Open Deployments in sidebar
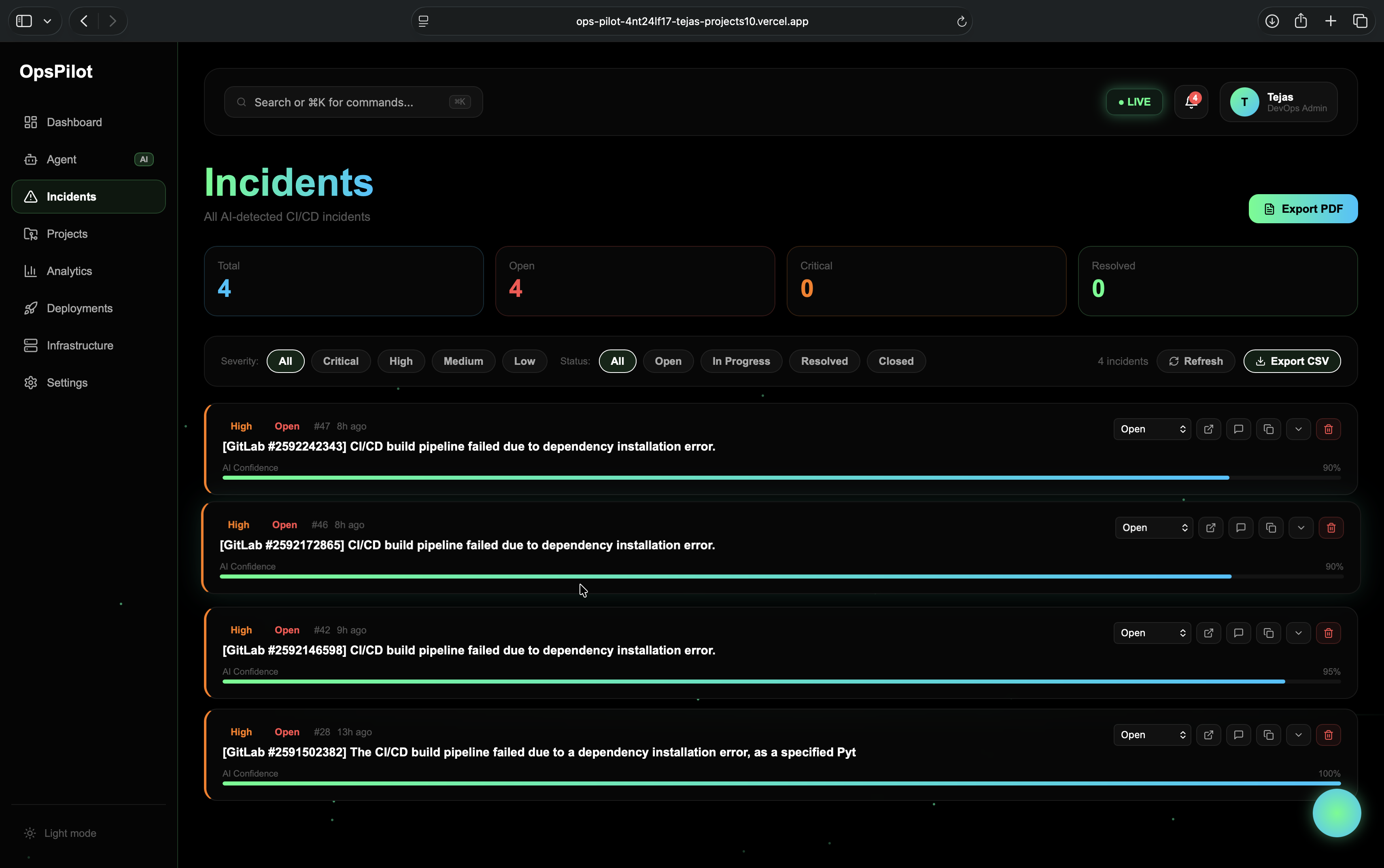This screenshot has width=1384, height=868. pyautogui.click(x=89, y=308)
